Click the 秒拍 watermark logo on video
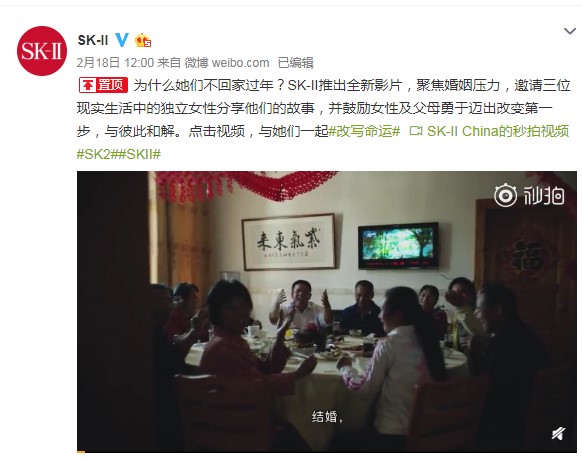The height and width of the screenshot is (459, 582). (529, 195)
